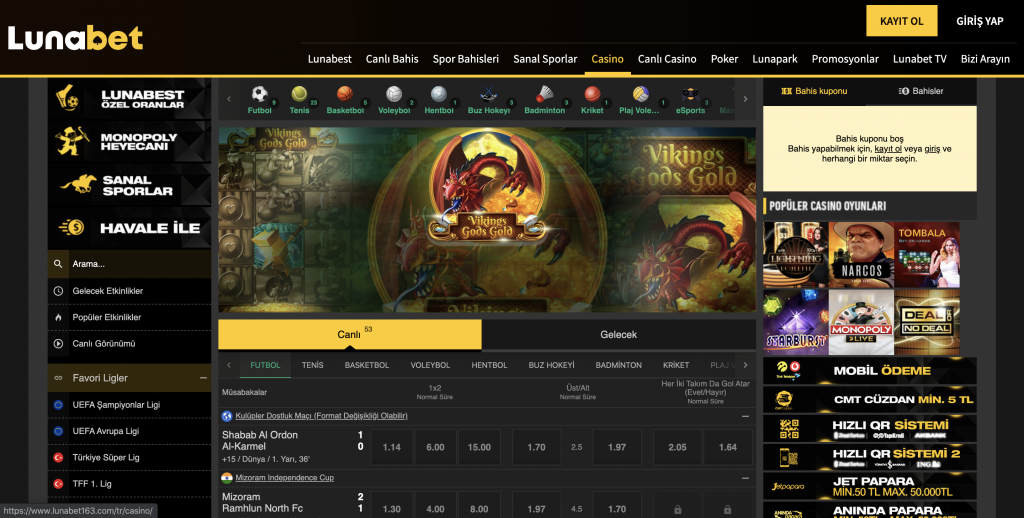Image resolution: width=1024 pixels, height=518 pixels.
Task: Click the Kulüpler Dostluk Maçı globe icon
Action: point(227,416)
